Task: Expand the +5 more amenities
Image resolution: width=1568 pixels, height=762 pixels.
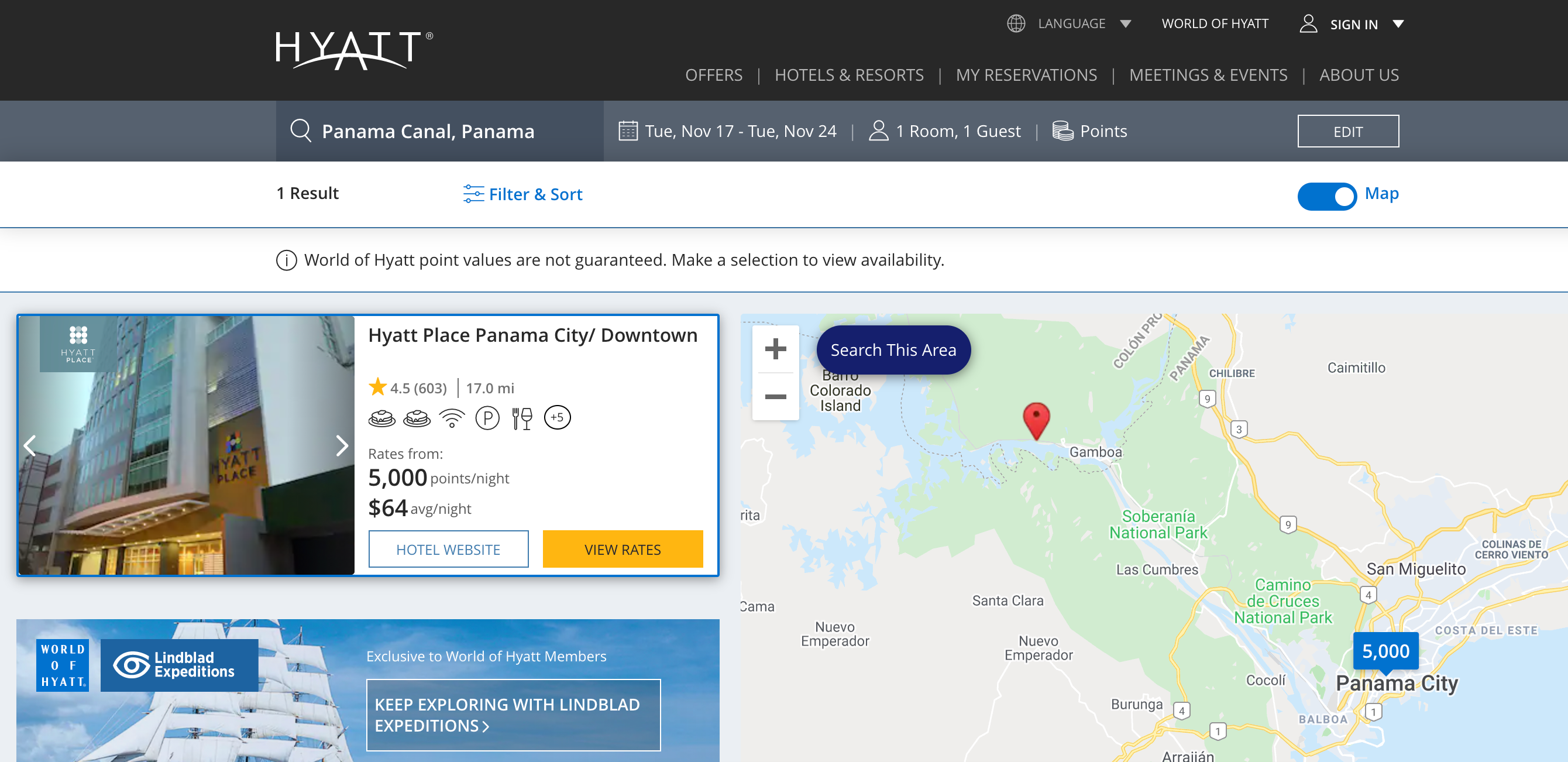Action: (x=557, y=418)
